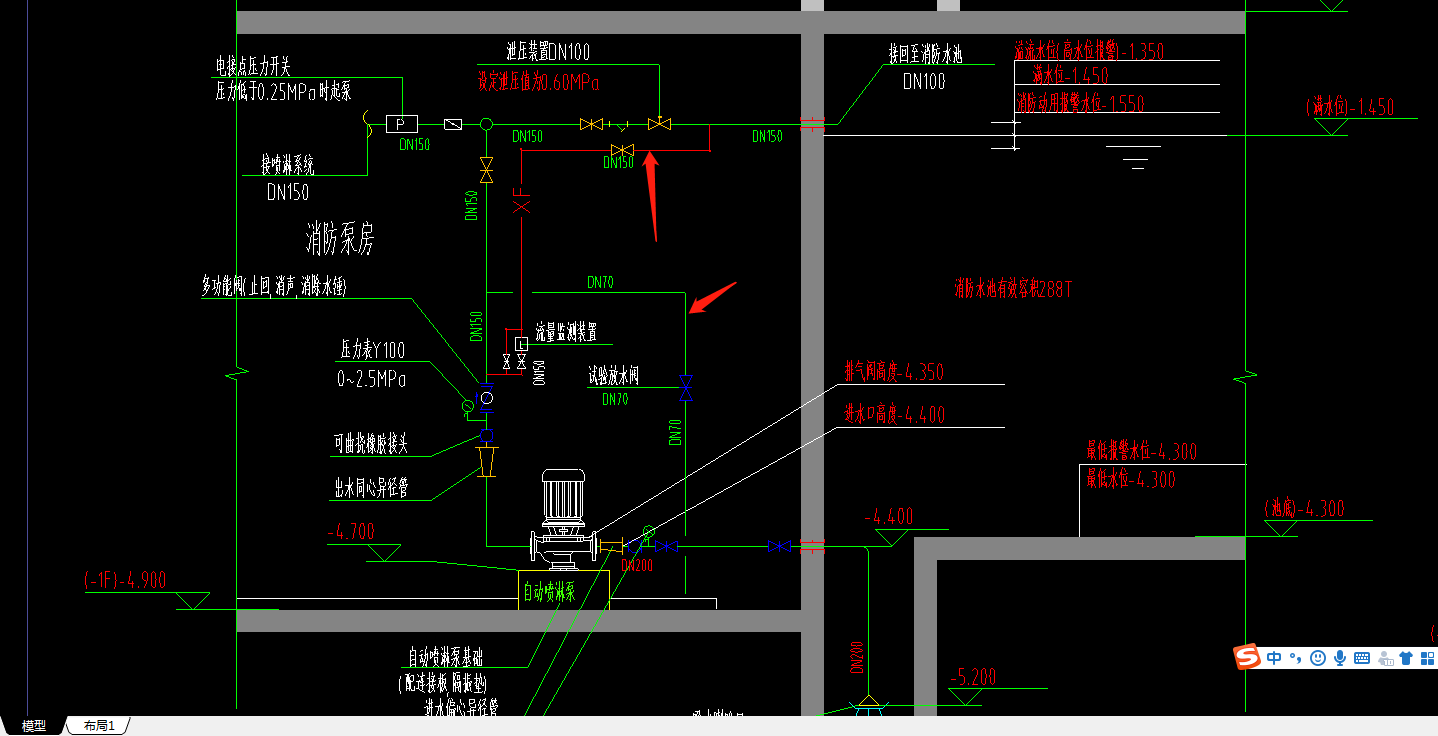Select the flow monitoring L box symbol
Screen dimensions: 1438x736
click(x=520, y=344)
